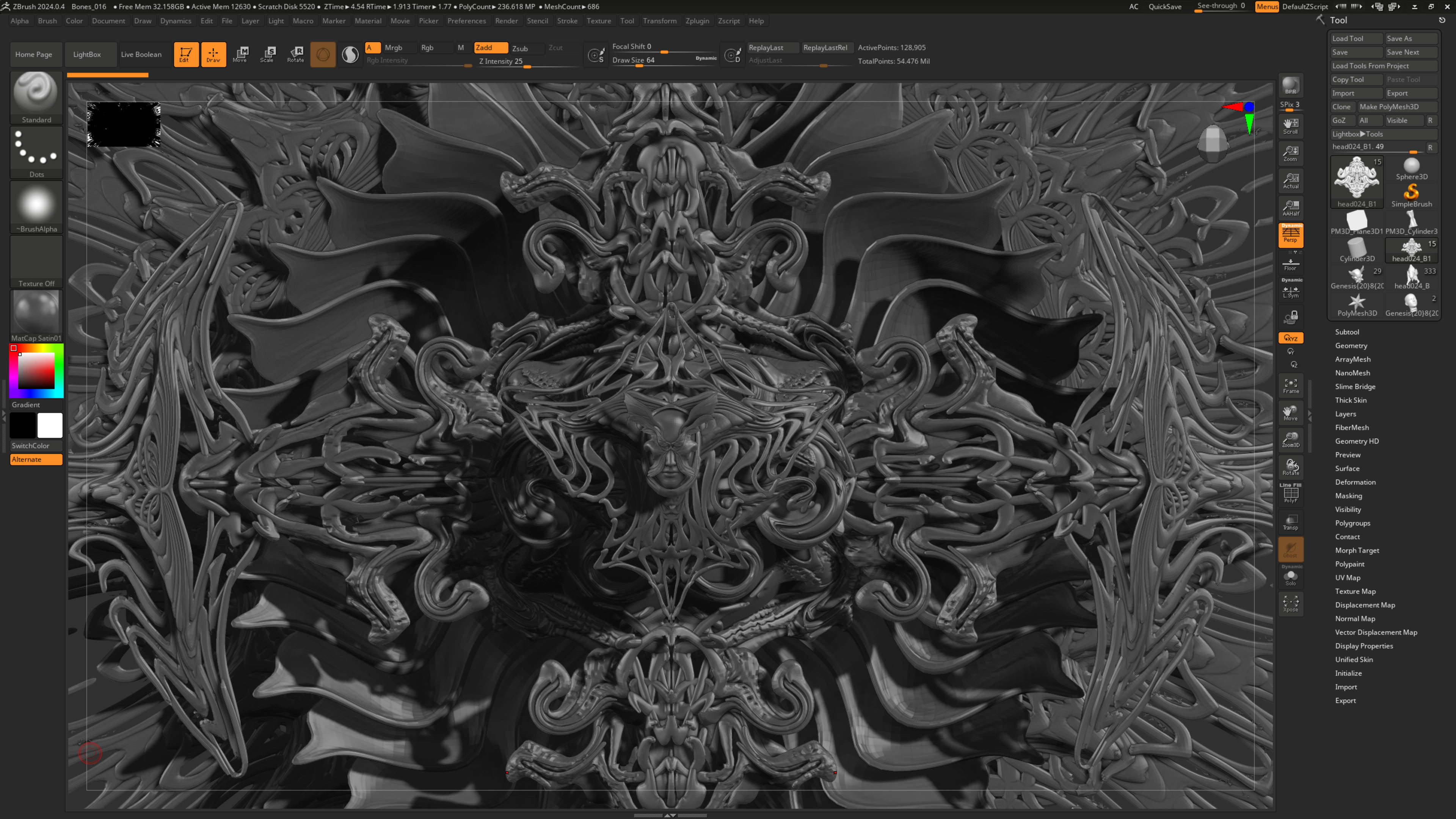Open the Deformation sub-palette
Image resolution: width=1456 pixels, height=819 pixels.
pyautogui.click(x=1355, y=482)
